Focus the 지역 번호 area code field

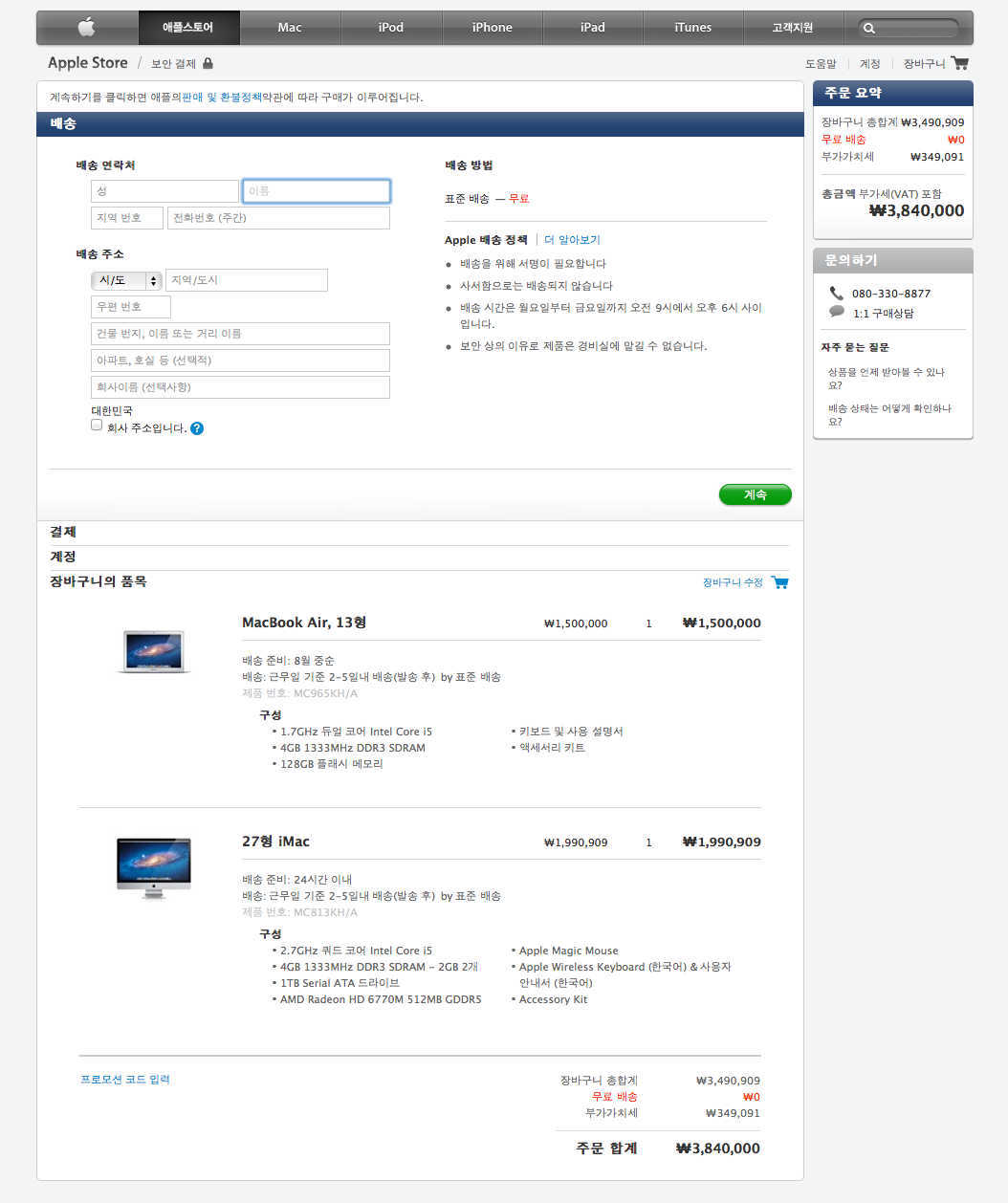coord(127,218)
